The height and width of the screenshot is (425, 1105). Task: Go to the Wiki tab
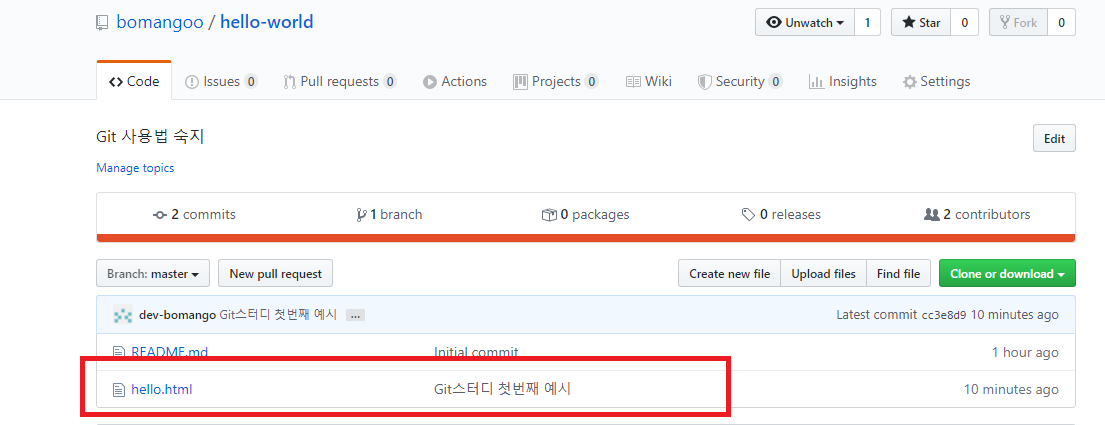click(648, 82)
